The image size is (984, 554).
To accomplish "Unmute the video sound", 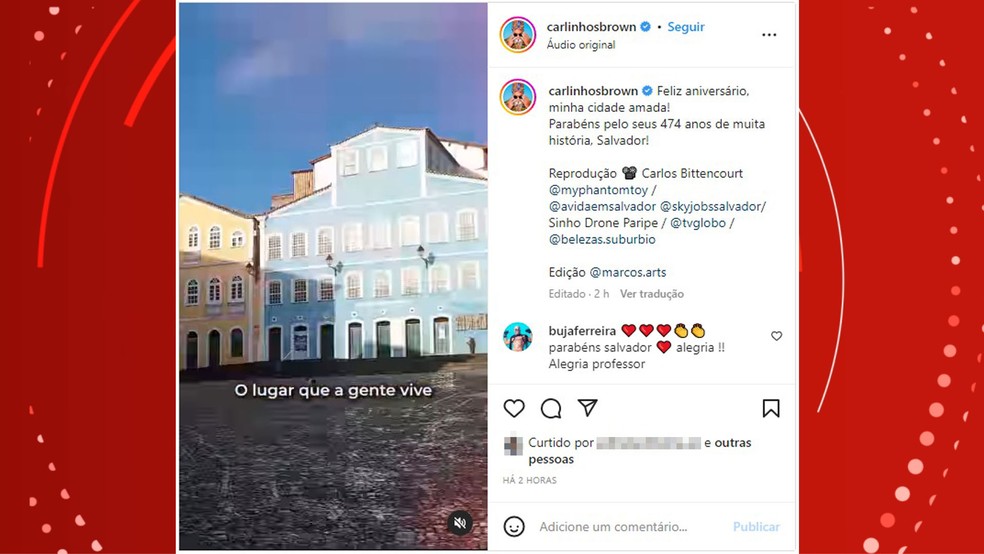I will (x=460, y=523).
